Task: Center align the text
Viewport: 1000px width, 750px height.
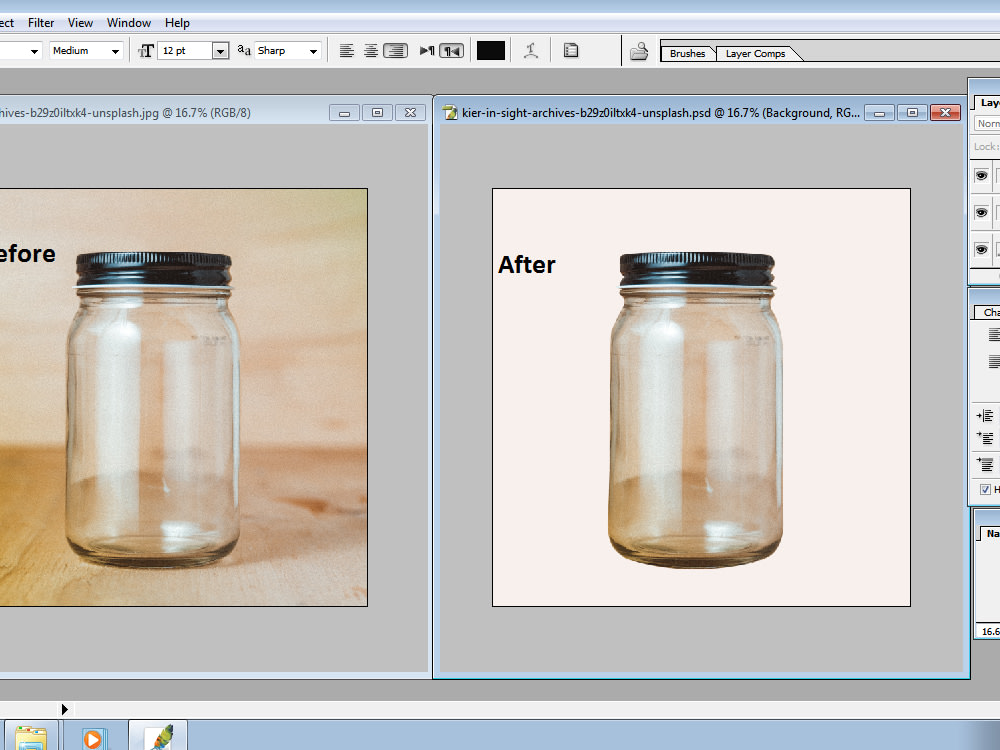Action: 371,50
